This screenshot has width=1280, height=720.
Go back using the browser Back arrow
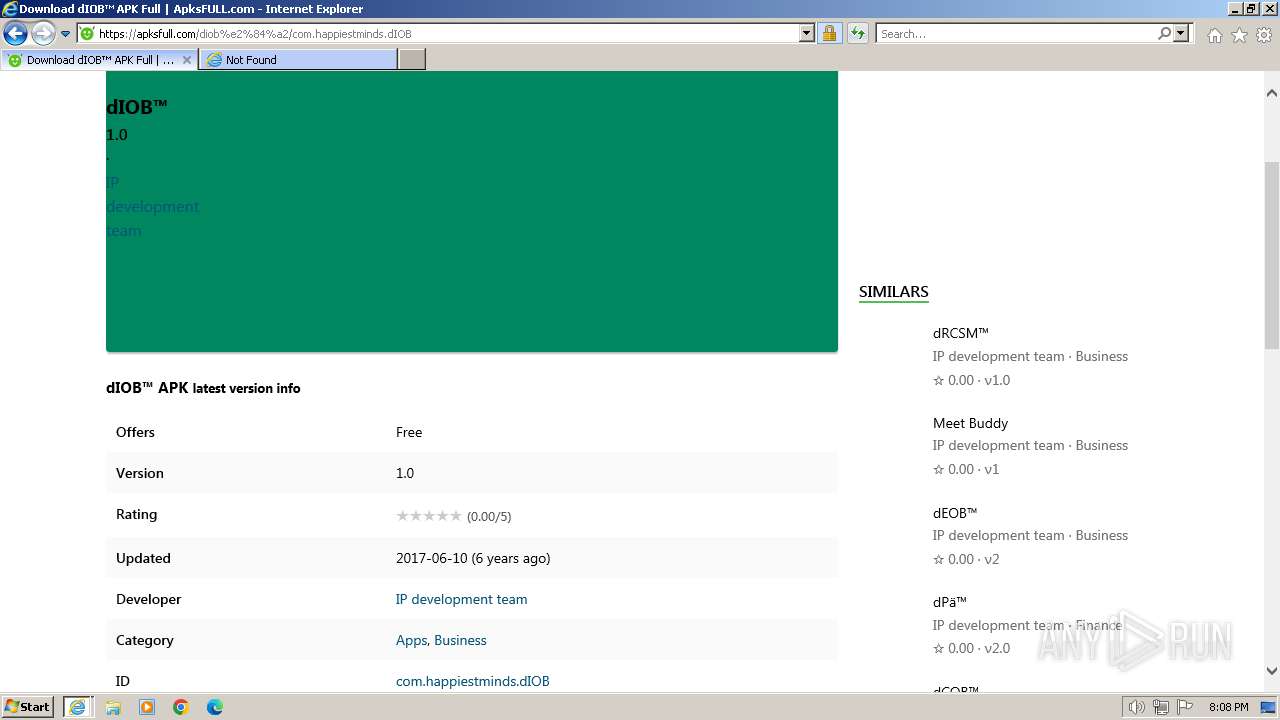coord(15,34)
